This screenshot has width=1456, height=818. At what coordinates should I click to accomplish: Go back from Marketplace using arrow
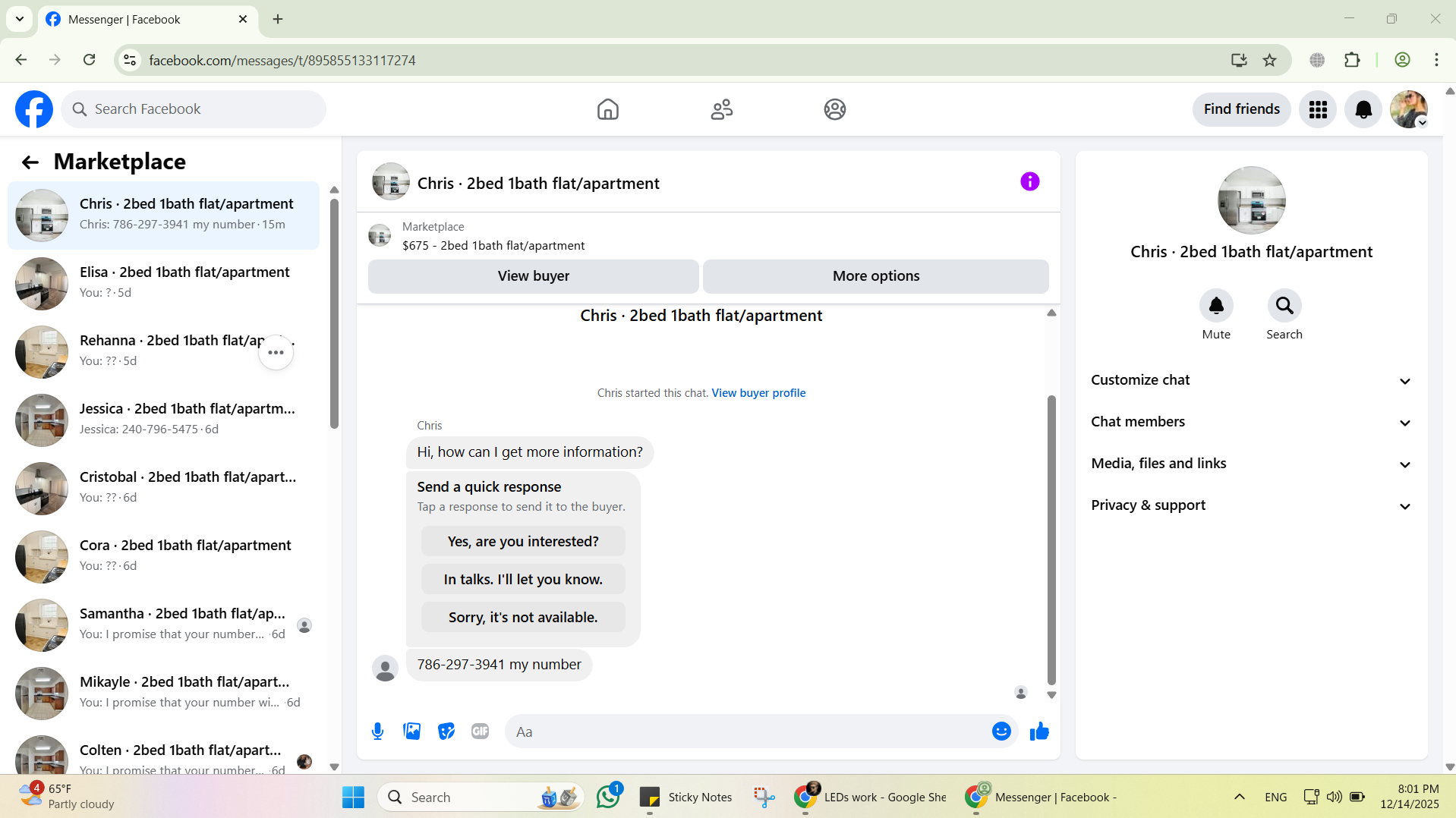tap(30, 162)
